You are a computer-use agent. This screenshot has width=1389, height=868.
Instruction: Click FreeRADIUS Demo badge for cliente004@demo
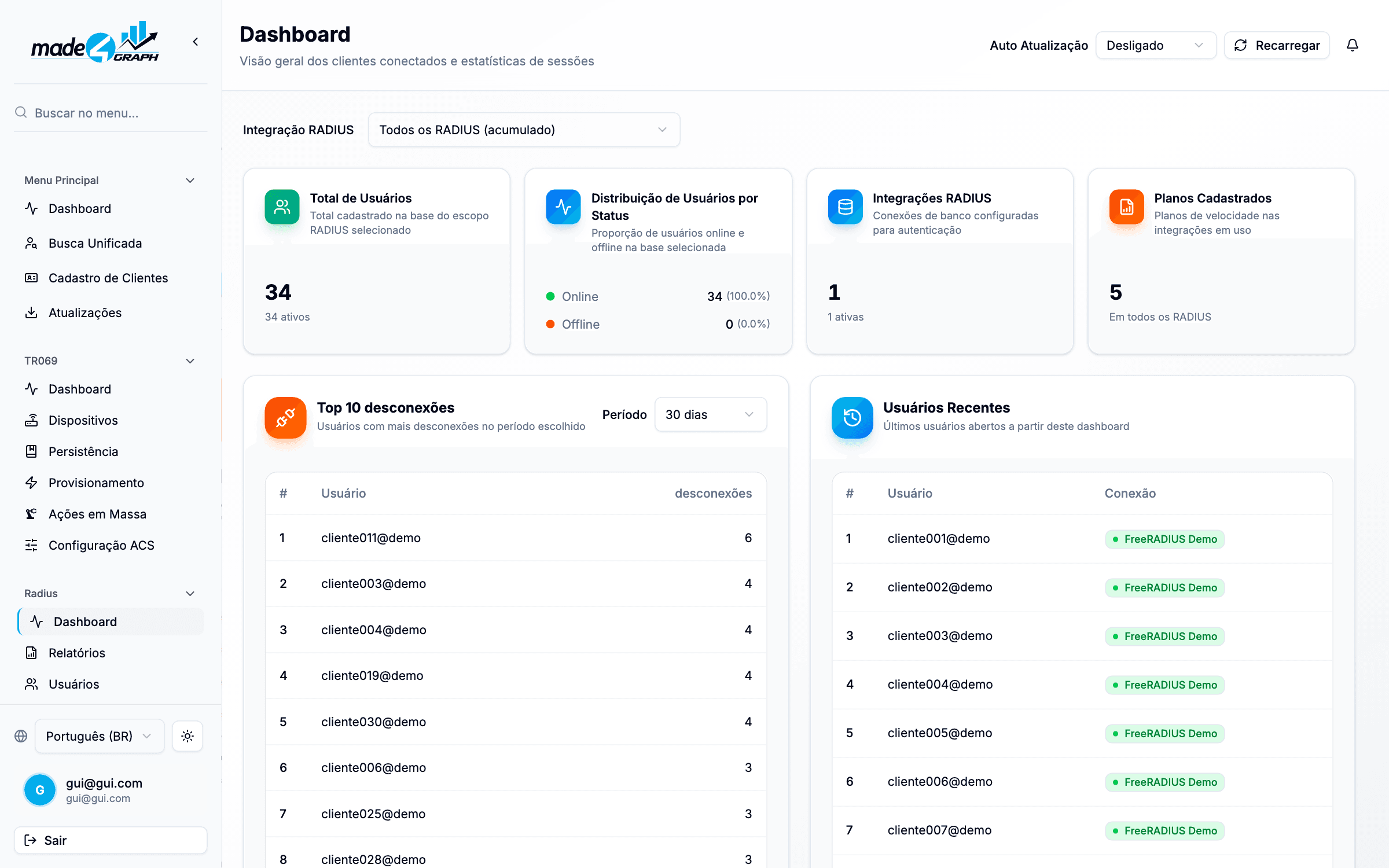tap(1164, 685)
